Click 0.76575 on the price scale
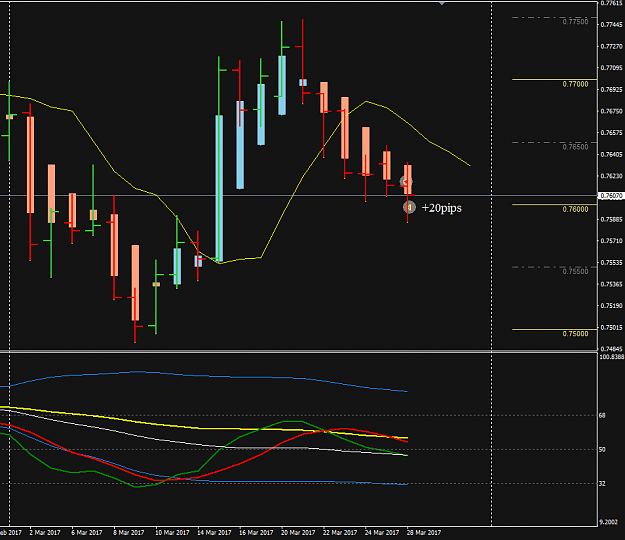Screen dimensions: 625x540 point(611,133)
